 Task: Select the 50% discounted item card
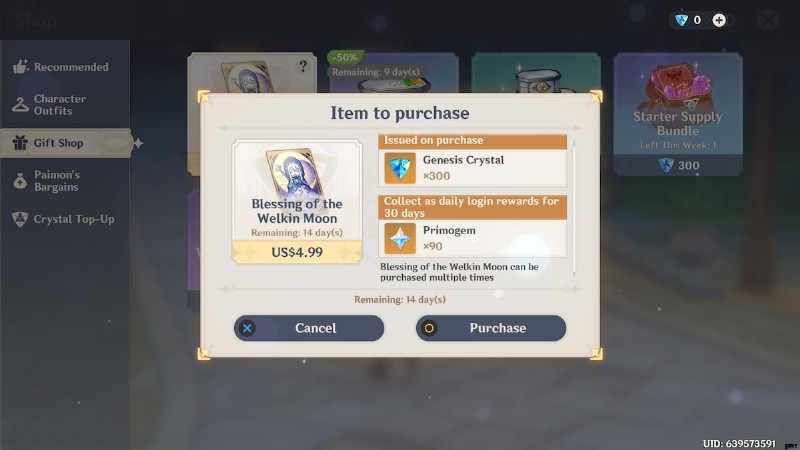(393, 71)
